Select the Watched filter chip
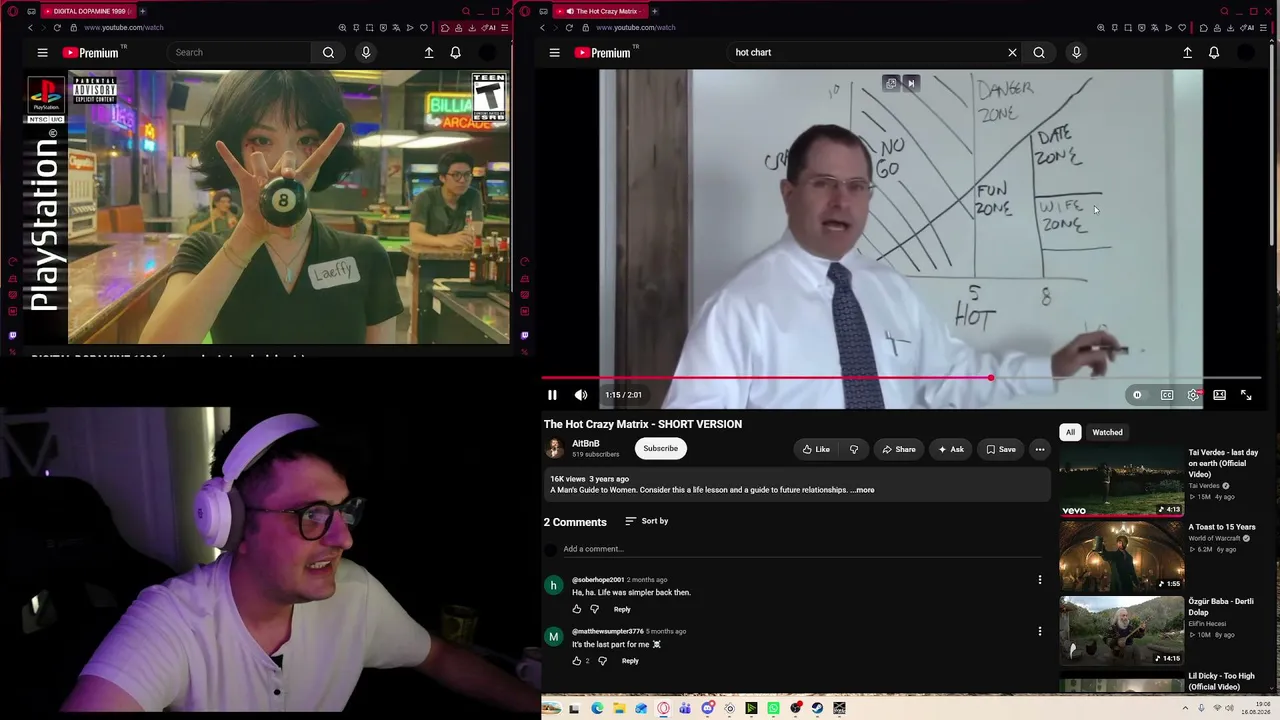Screen dimensions: 1280x720 [x=1107, y=432]
